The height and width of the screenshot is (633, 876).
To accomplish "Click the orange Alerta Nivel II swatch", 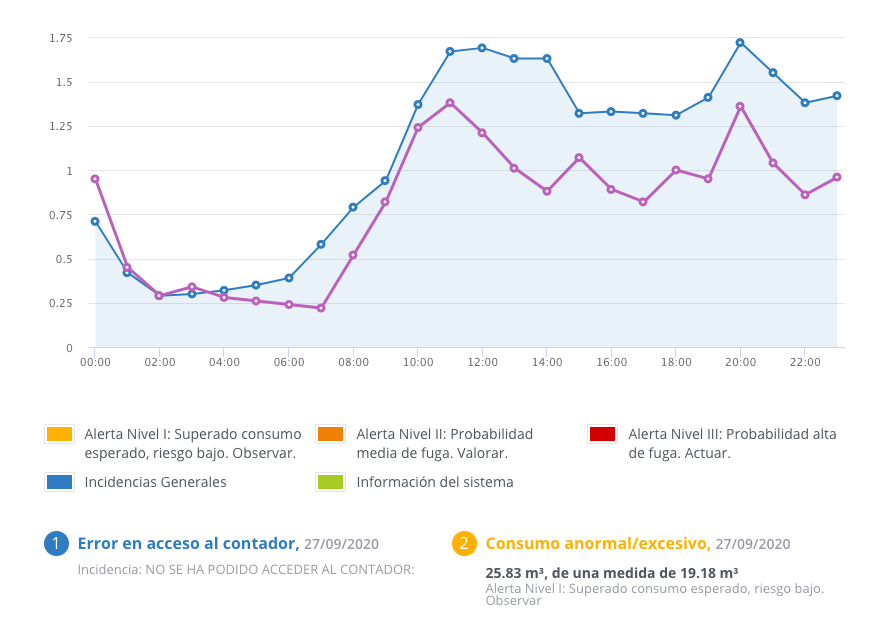I will tap(331, 434).
